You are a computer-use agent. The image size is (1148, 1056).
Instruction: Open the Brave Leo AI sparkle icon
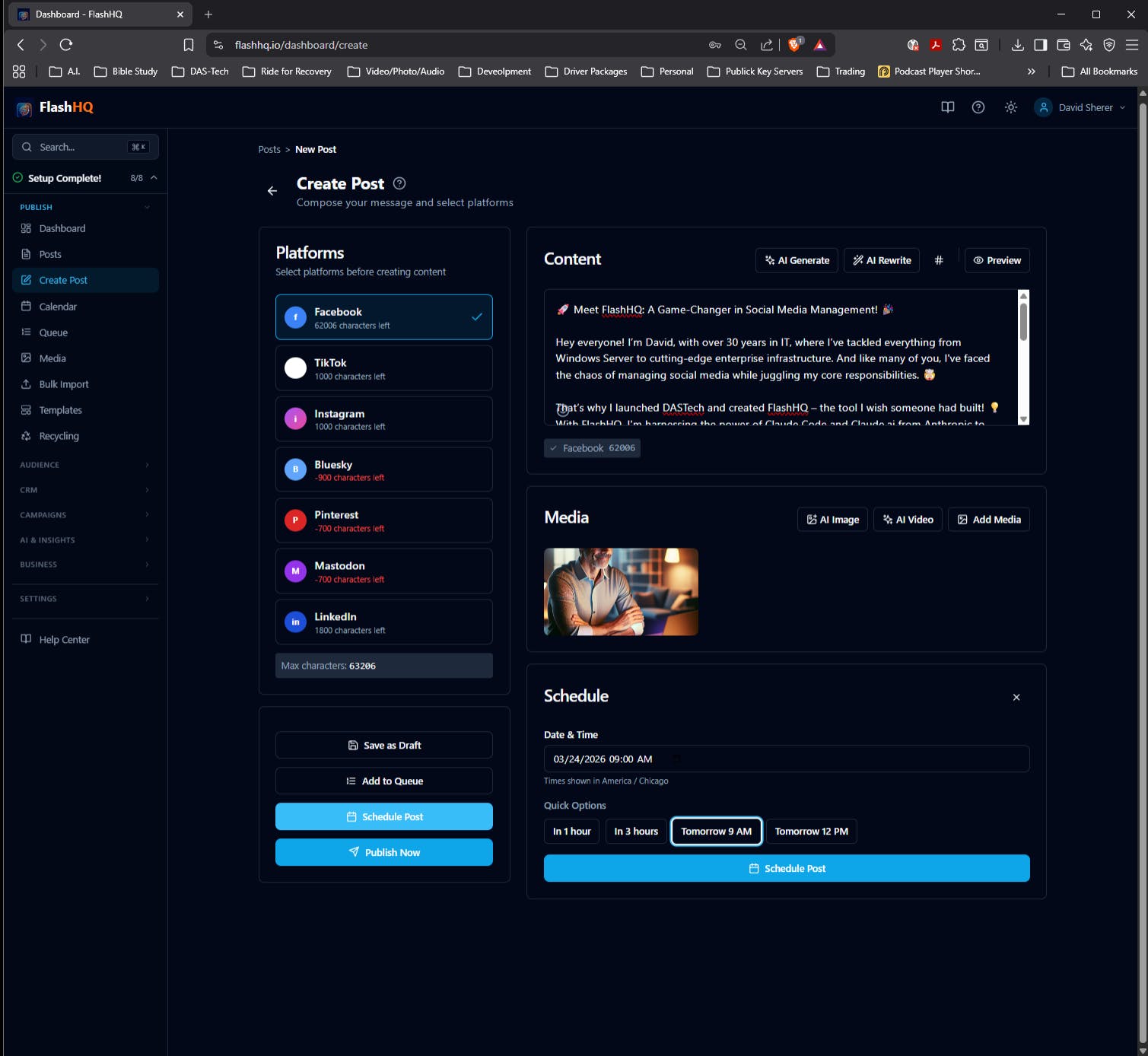pyautogui.click(x=1086, y=45)
